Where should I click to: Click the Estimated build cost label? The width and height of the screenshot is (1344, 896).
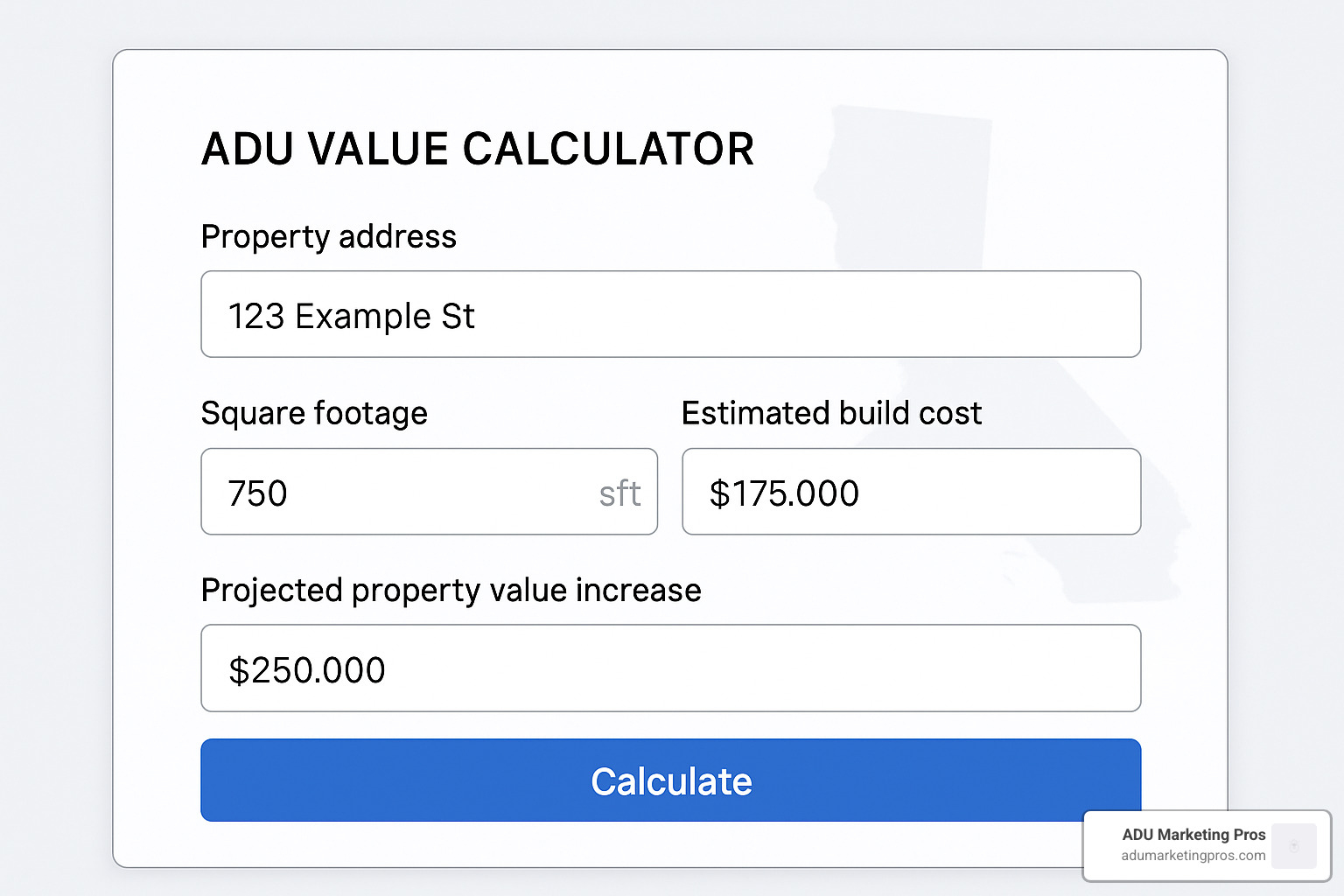coord(832,413)
